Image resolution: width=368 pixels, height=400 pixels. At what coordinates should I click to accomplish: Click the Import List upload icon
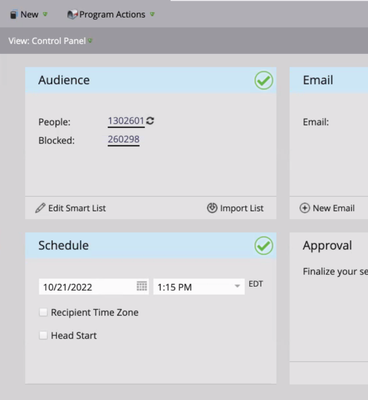tap(212, 208)
